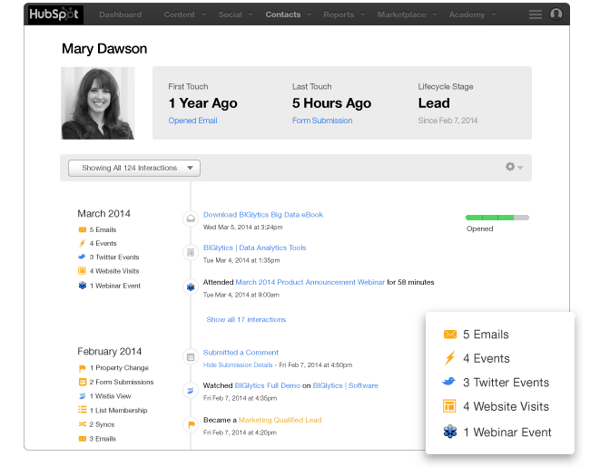Click the Wistia View icon in February
Image resolution: width=590 pixels, height=476 pixels.
tap(82, 396)
